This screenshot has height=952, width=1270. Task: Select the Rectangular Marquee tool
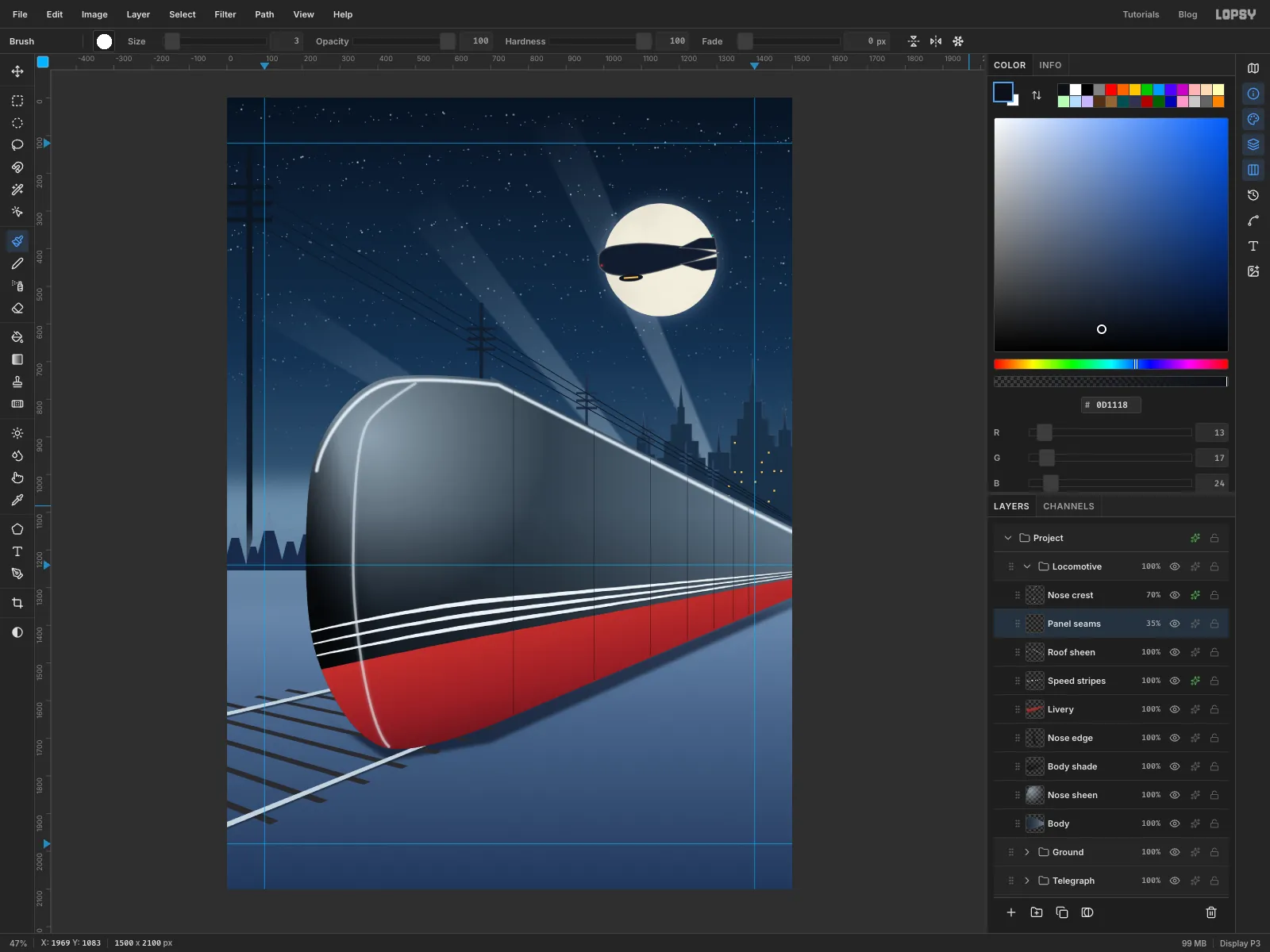(x=17, y=101)
